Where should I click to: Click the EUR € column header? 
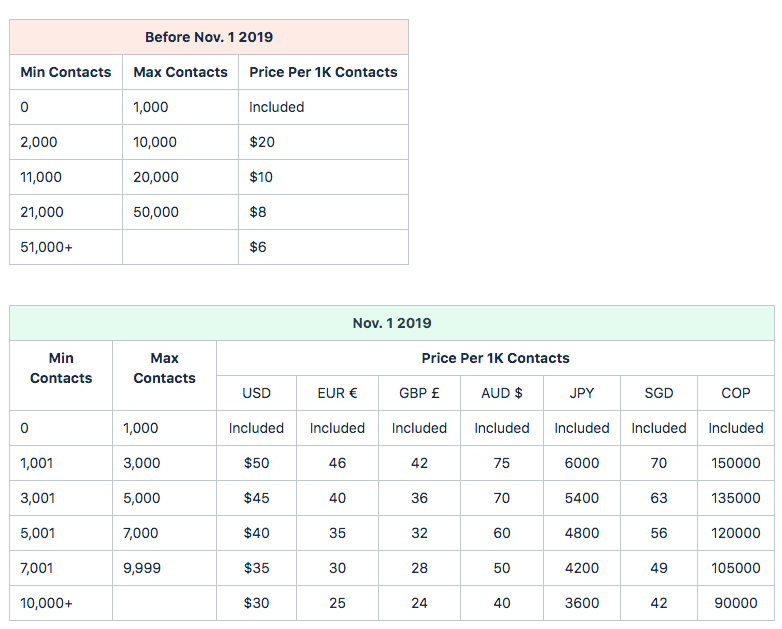tap(337, 393)
